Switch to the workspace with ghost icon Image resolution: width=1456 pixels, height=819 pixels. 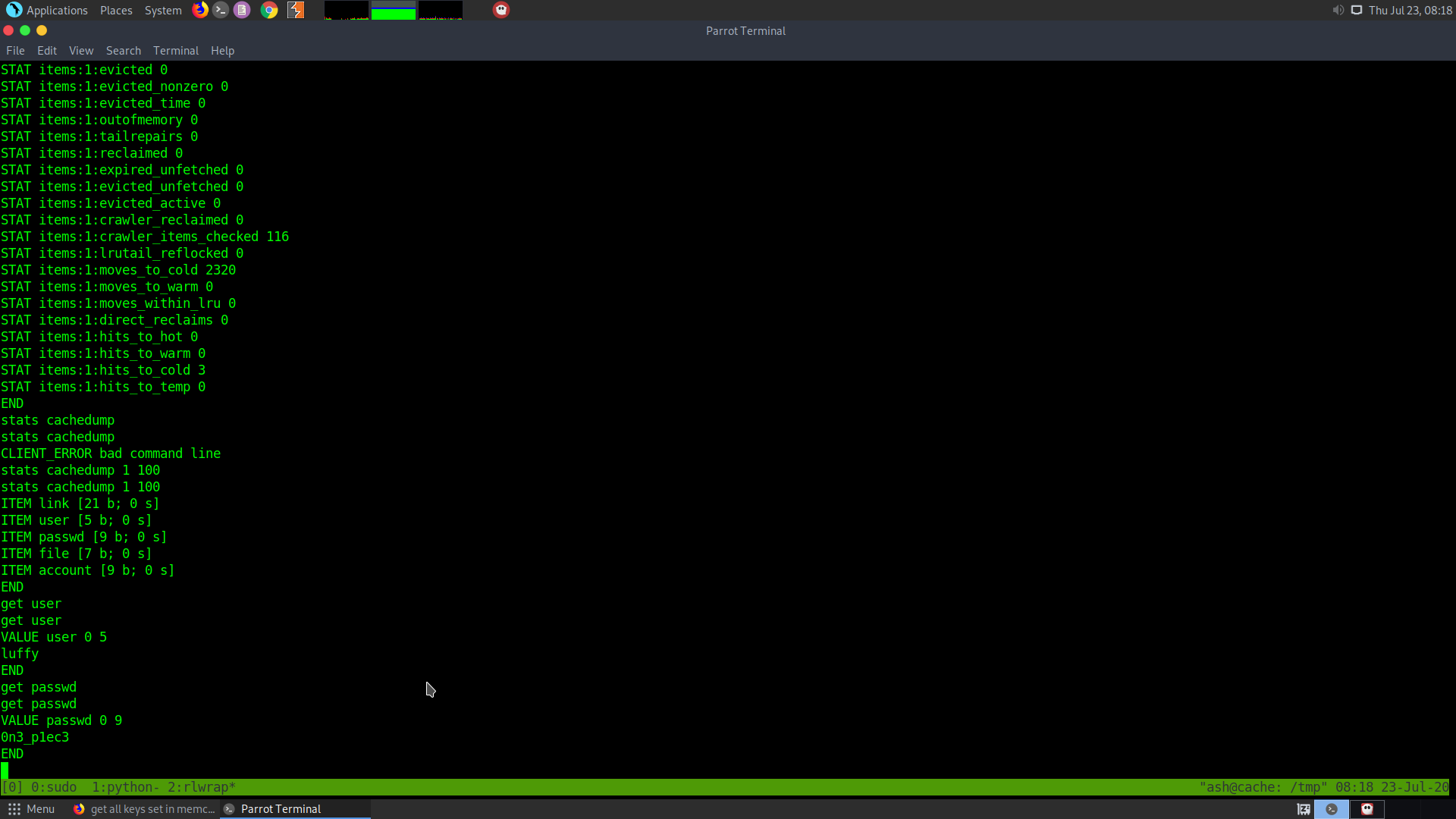click(x=1367, y=809)
